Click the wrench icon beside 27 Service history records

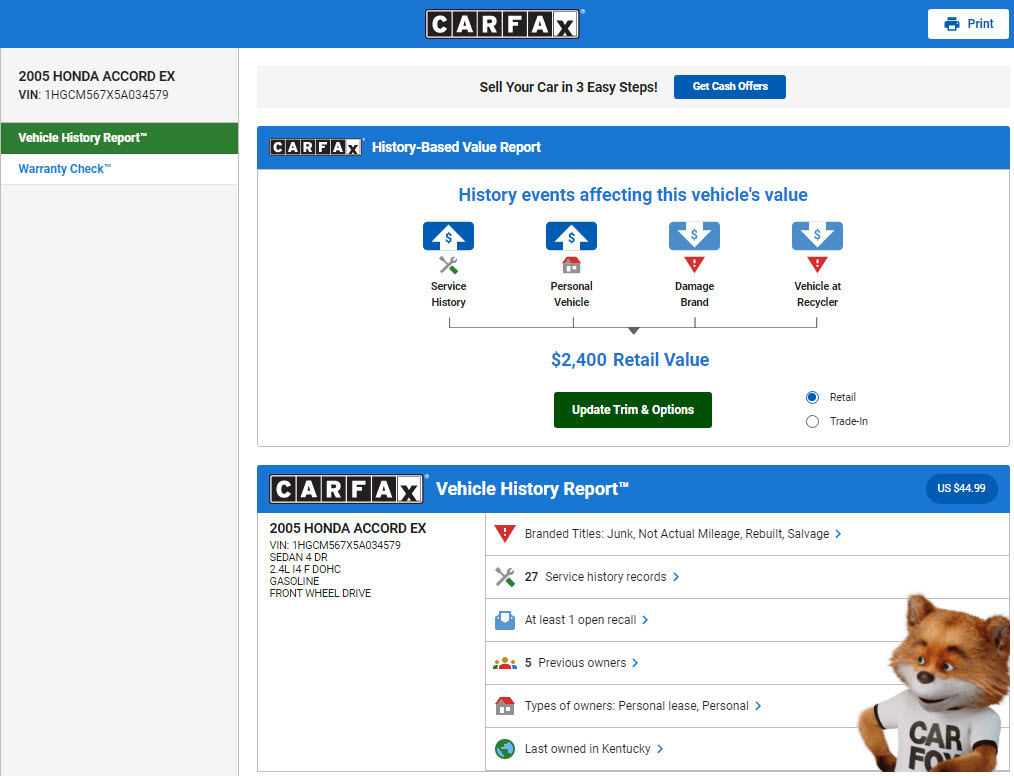coord(504,576)
